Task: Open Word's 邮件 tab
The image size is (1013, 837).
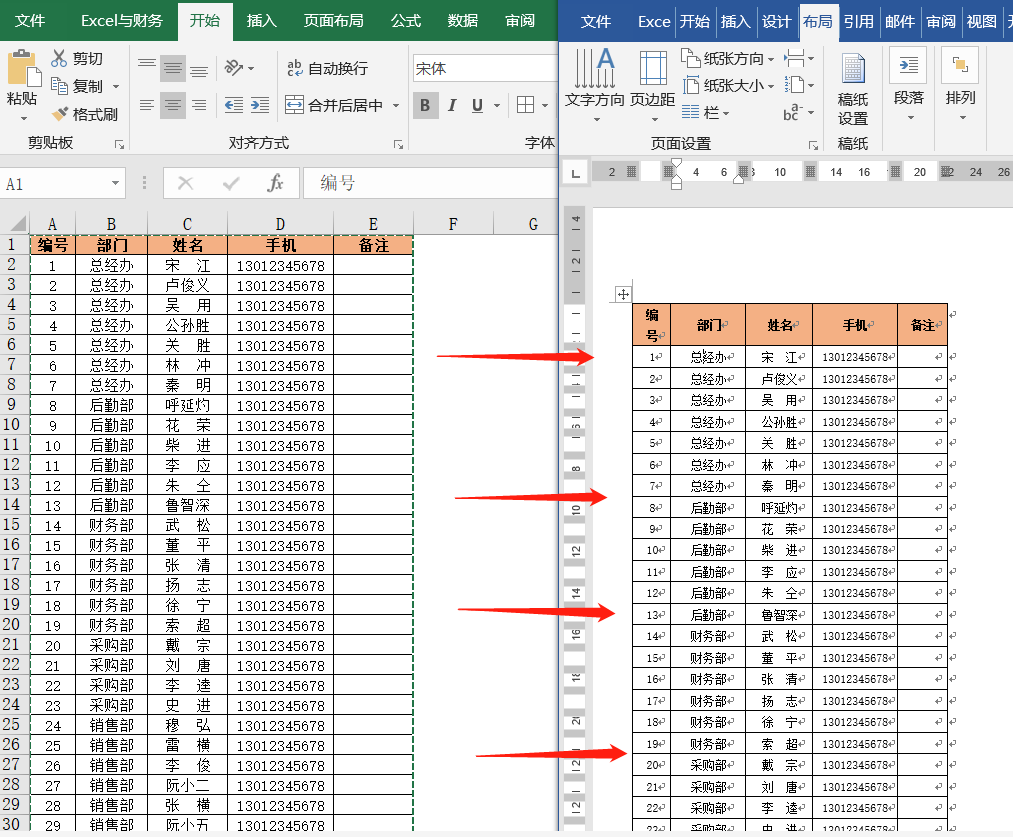Action: pyautogui.click(x=900, y=21)
